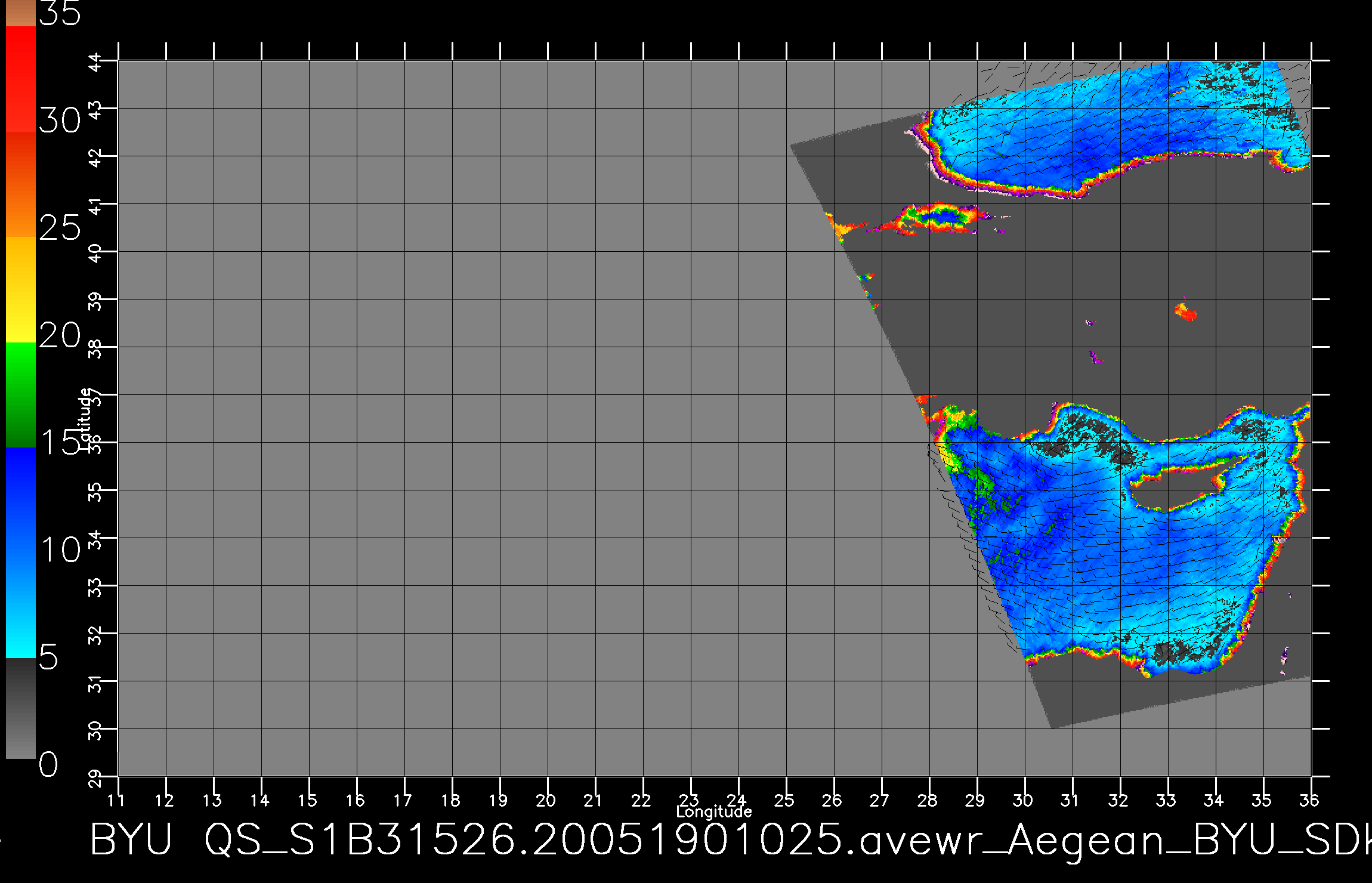Click longitude tick label 28
The height and width of the screenshot is (883, 1372).
coord(928,799)
